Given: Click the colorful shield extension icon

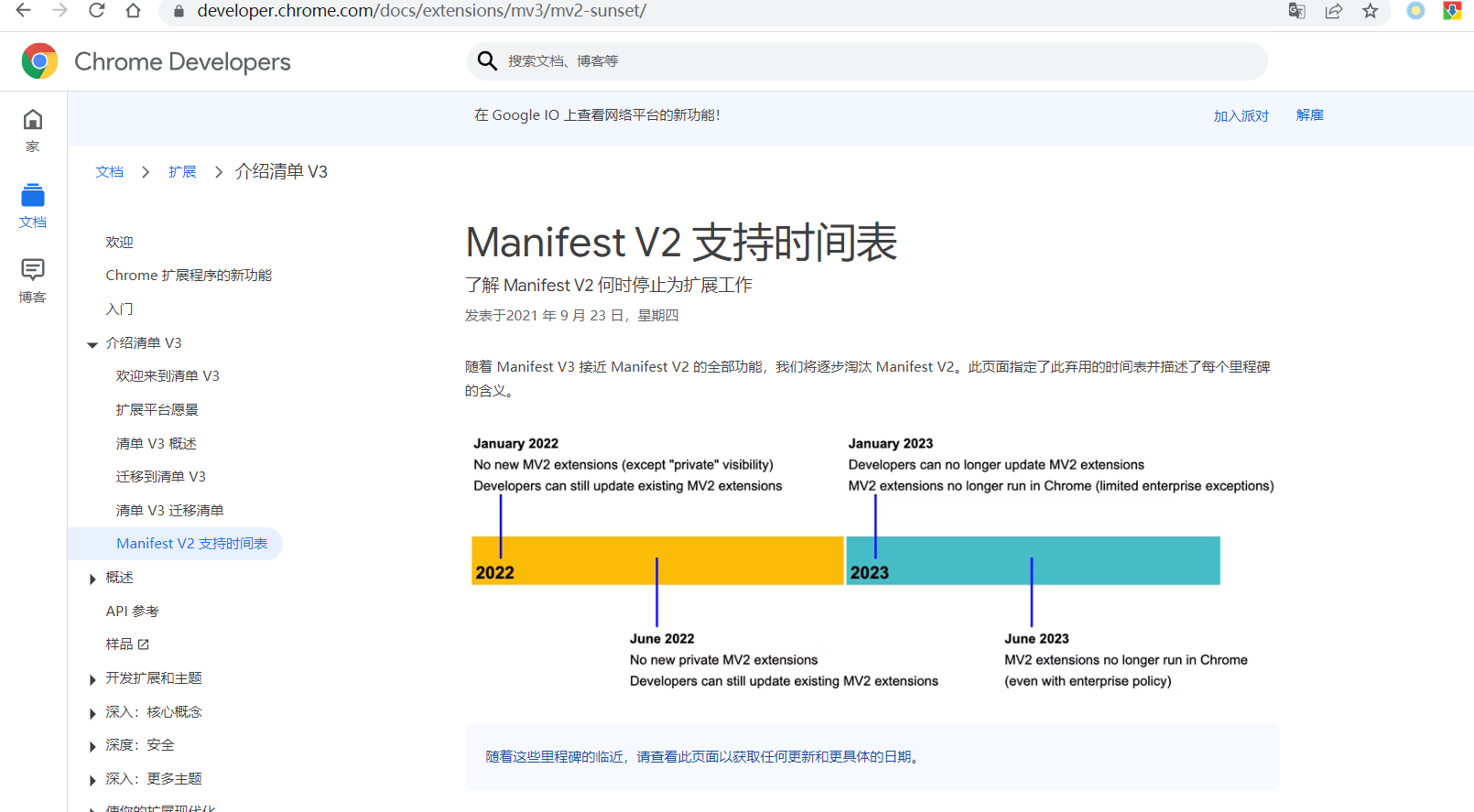Looking at the screenshot, I should click(x=1452, y=11).
